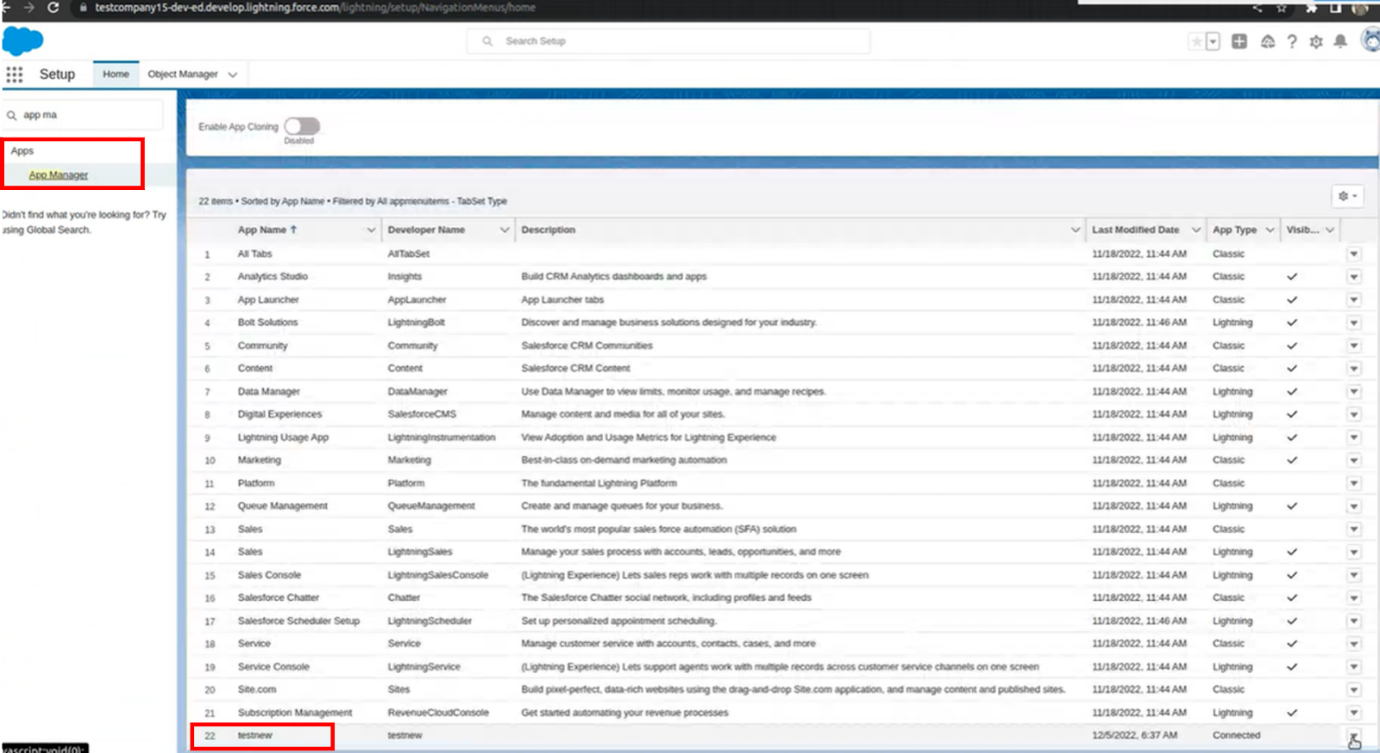Viewport: 1380px width, 753px height.
Task: Open the Global Actions plus icon
Action: pyautogui.click(x=1239, y=42)
